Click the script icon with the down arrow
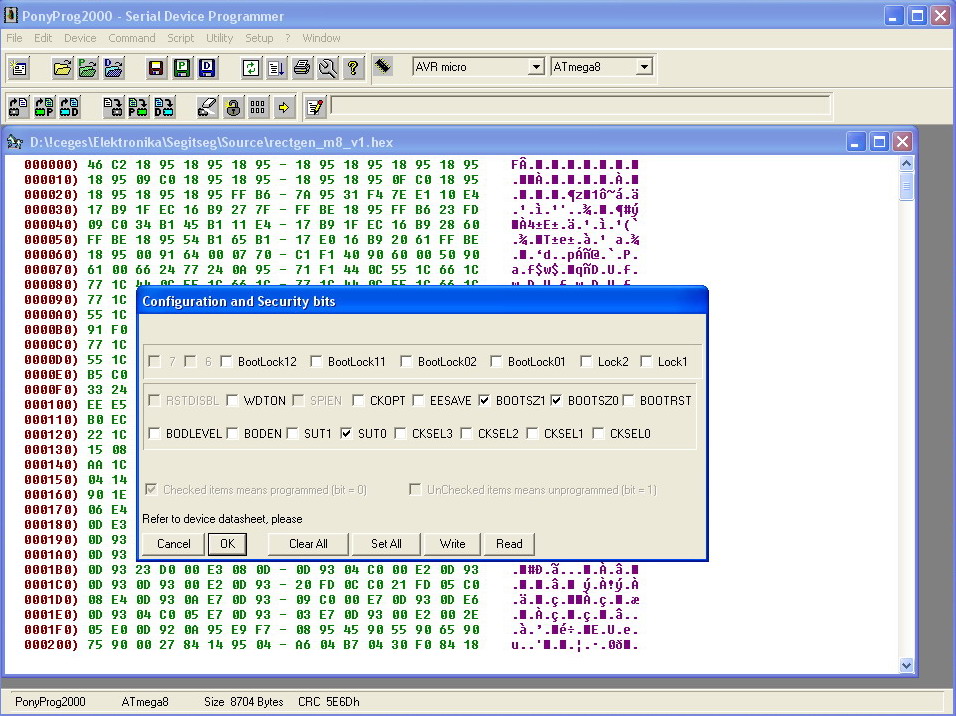956x716 pixels. coord(276,68)
